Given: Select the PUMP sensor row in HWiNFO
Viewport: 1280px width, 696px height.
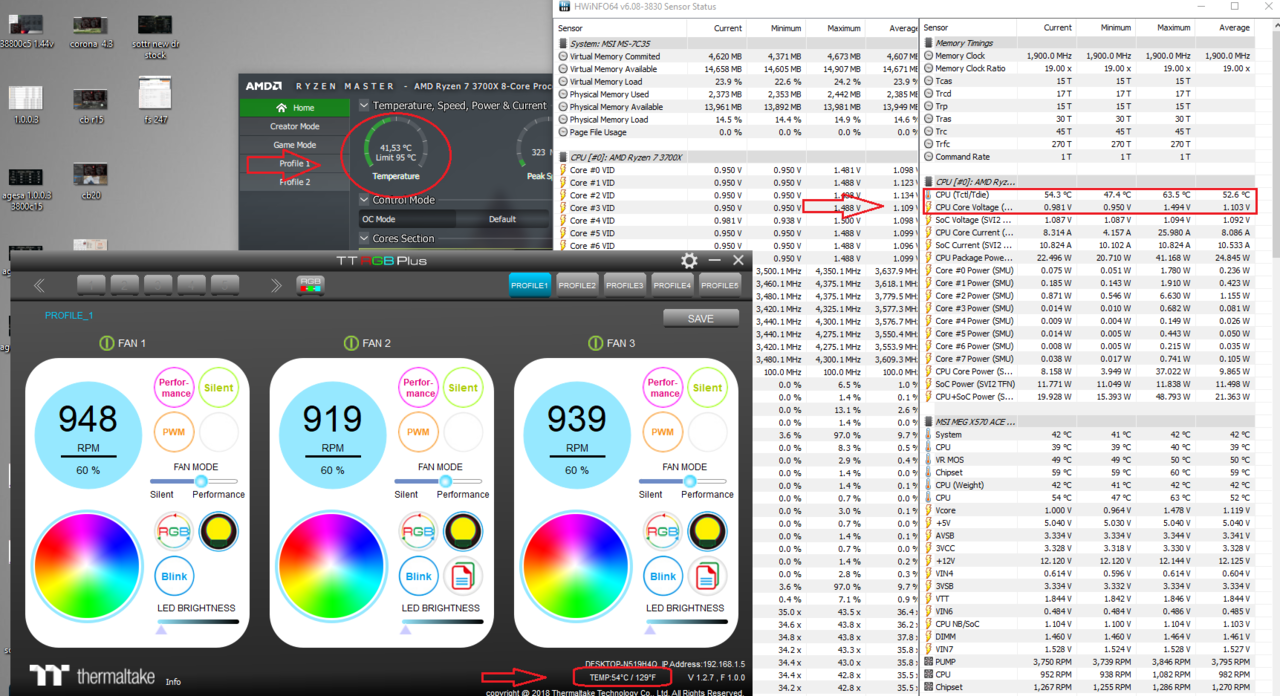Looking at the screenshot, I should coord(1089,662).
